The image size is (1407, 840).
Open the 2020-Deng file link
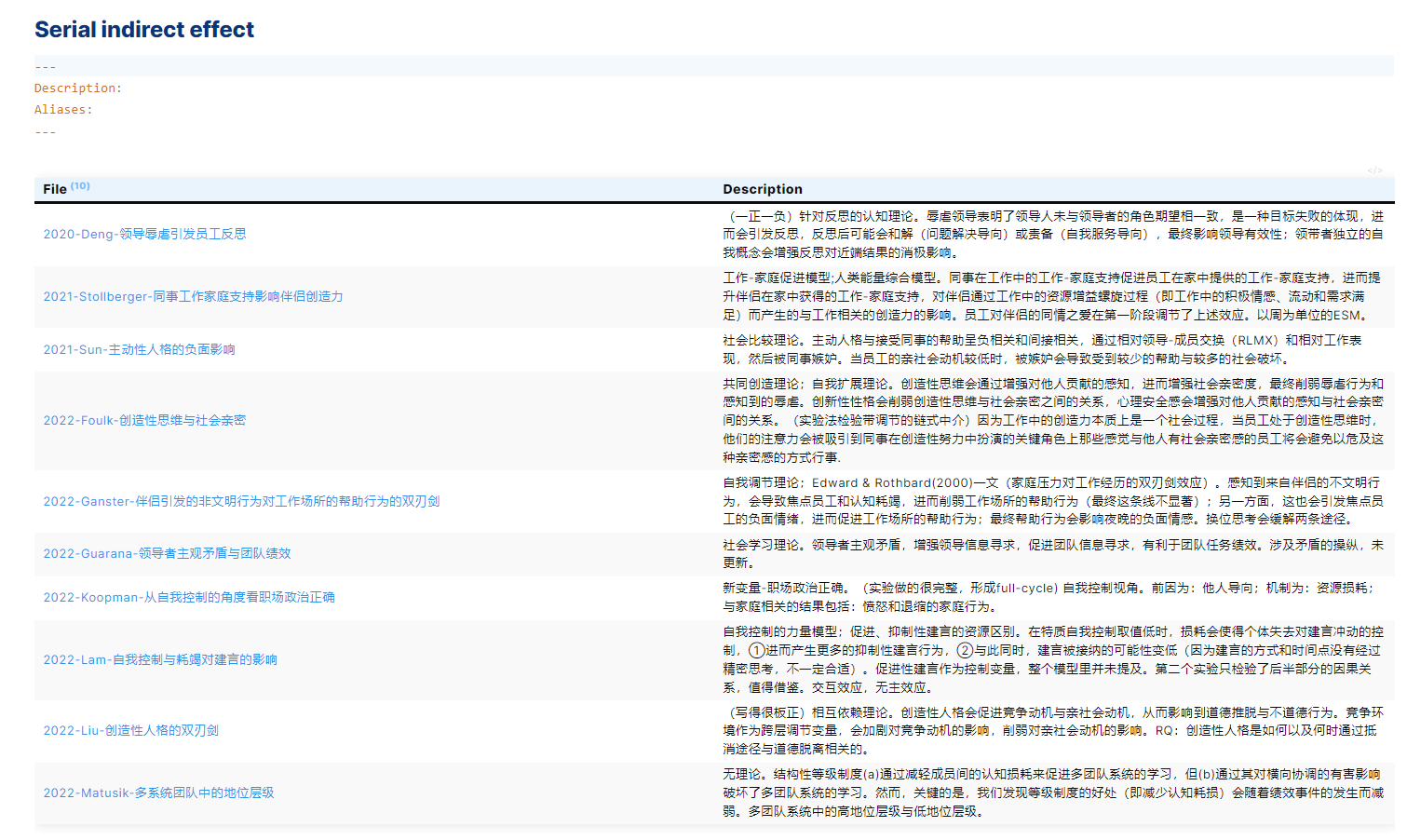click(144, 234)
